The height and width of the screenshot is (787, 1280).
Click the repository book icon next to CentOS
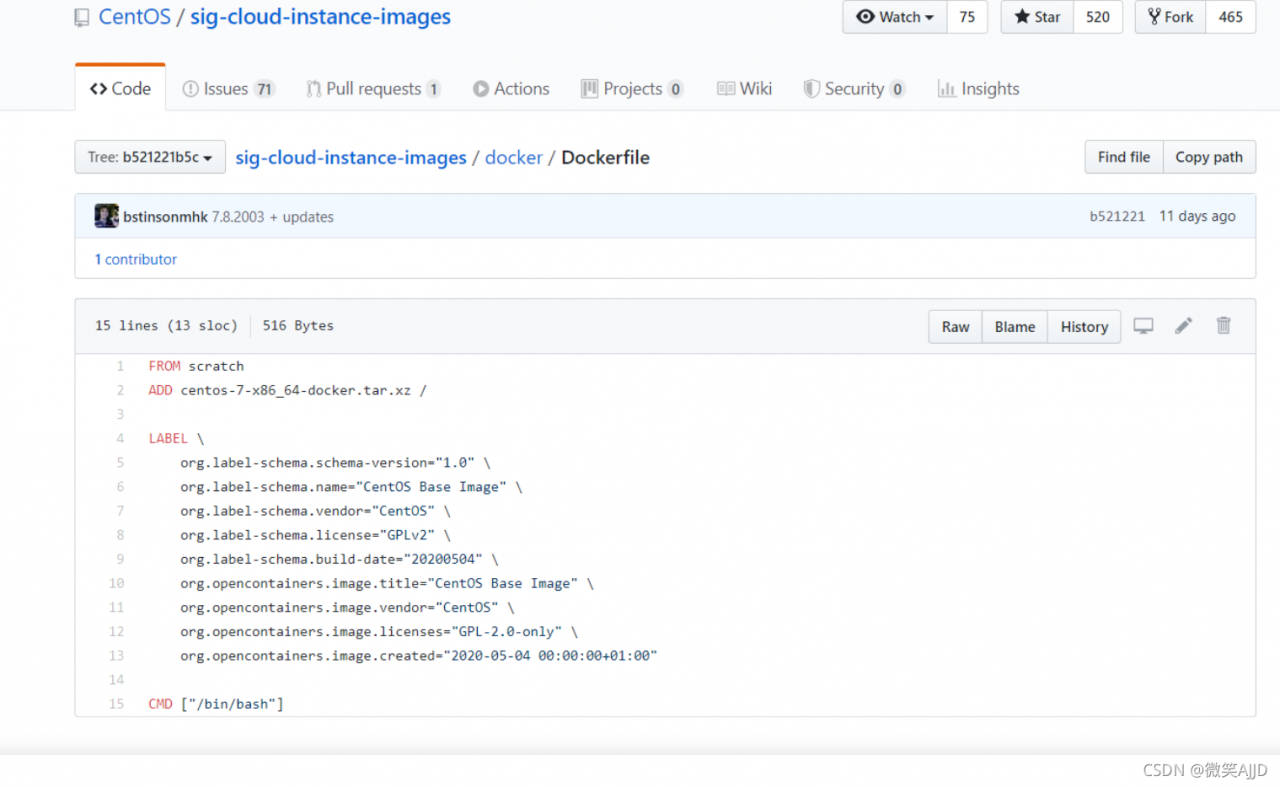click(82, 18)
